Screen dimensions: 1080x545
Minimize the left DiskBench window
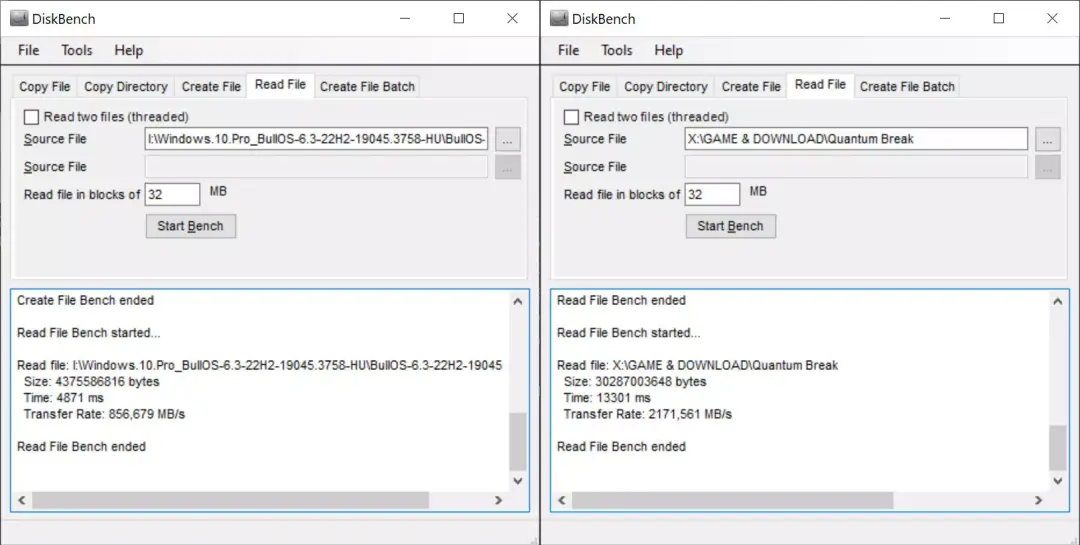click(x=405, y=19)
